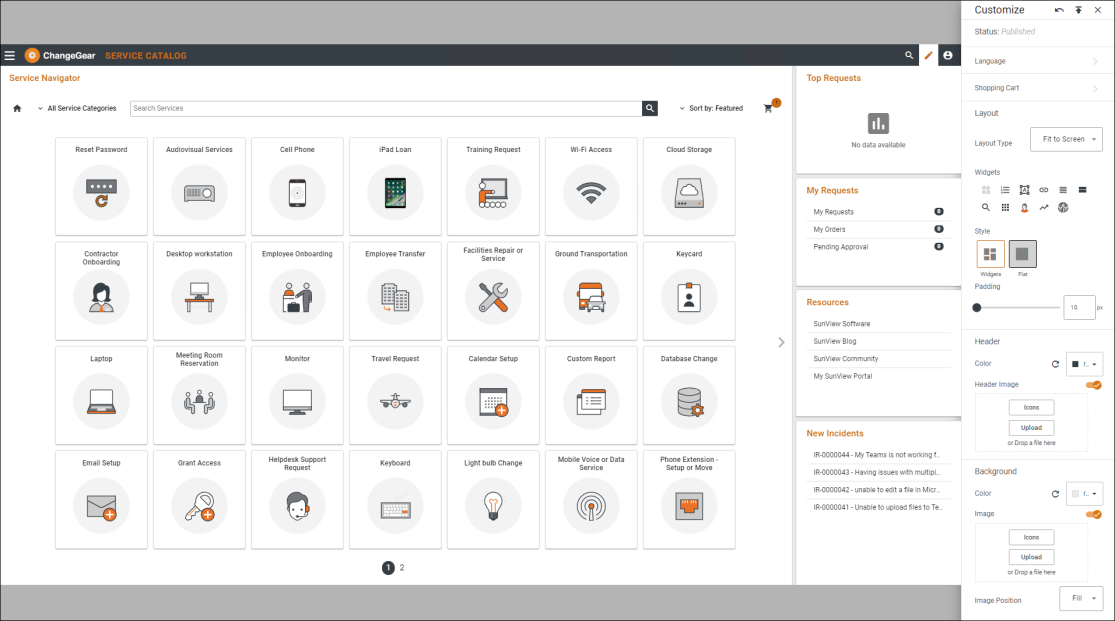Open the Database Change service tile
The height and width of the screenshot is (621, 1115).
tap(689, 396)
